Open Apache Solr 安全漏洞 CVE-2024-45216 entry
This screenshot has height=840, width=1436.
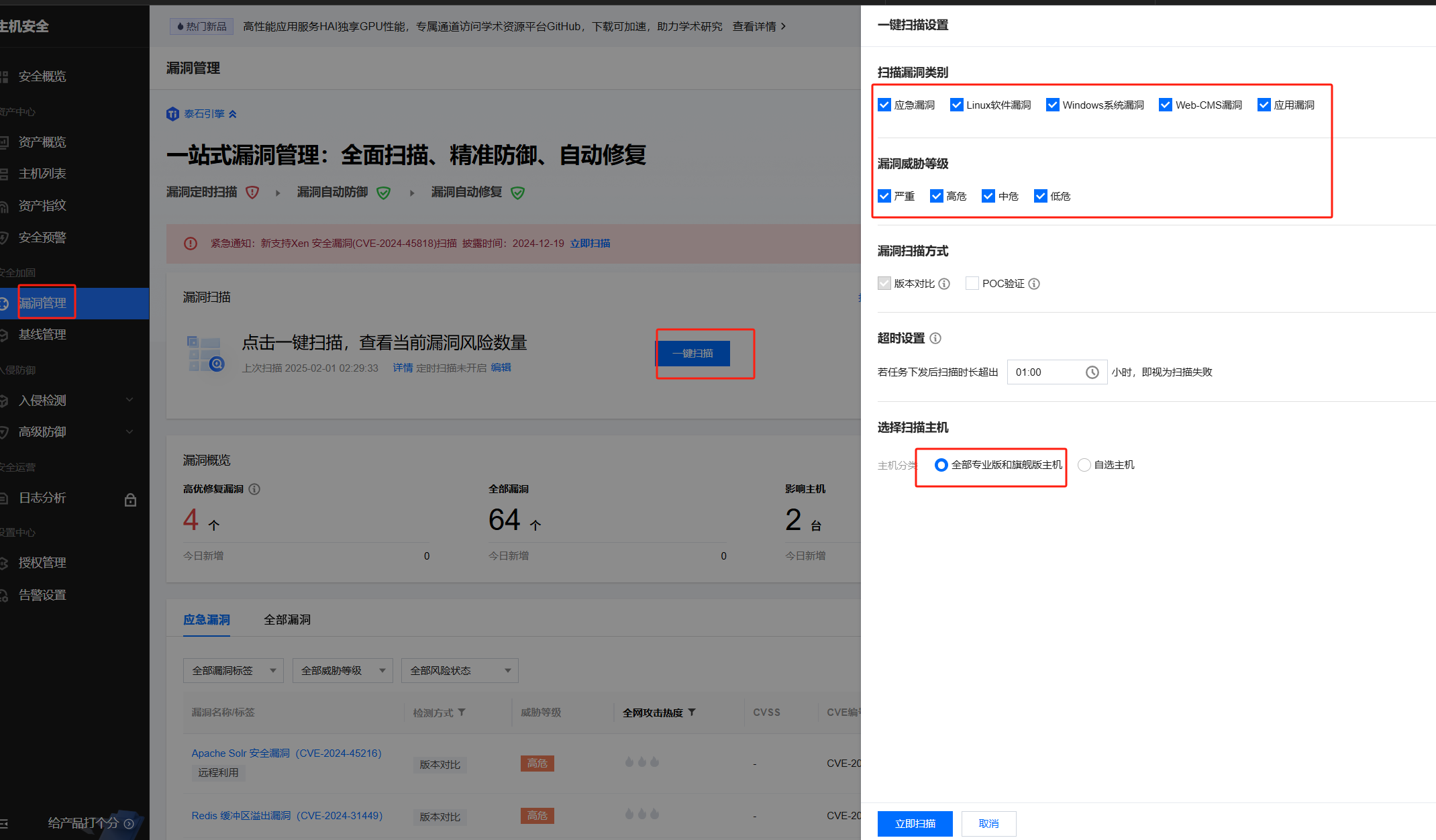[287, 753]
